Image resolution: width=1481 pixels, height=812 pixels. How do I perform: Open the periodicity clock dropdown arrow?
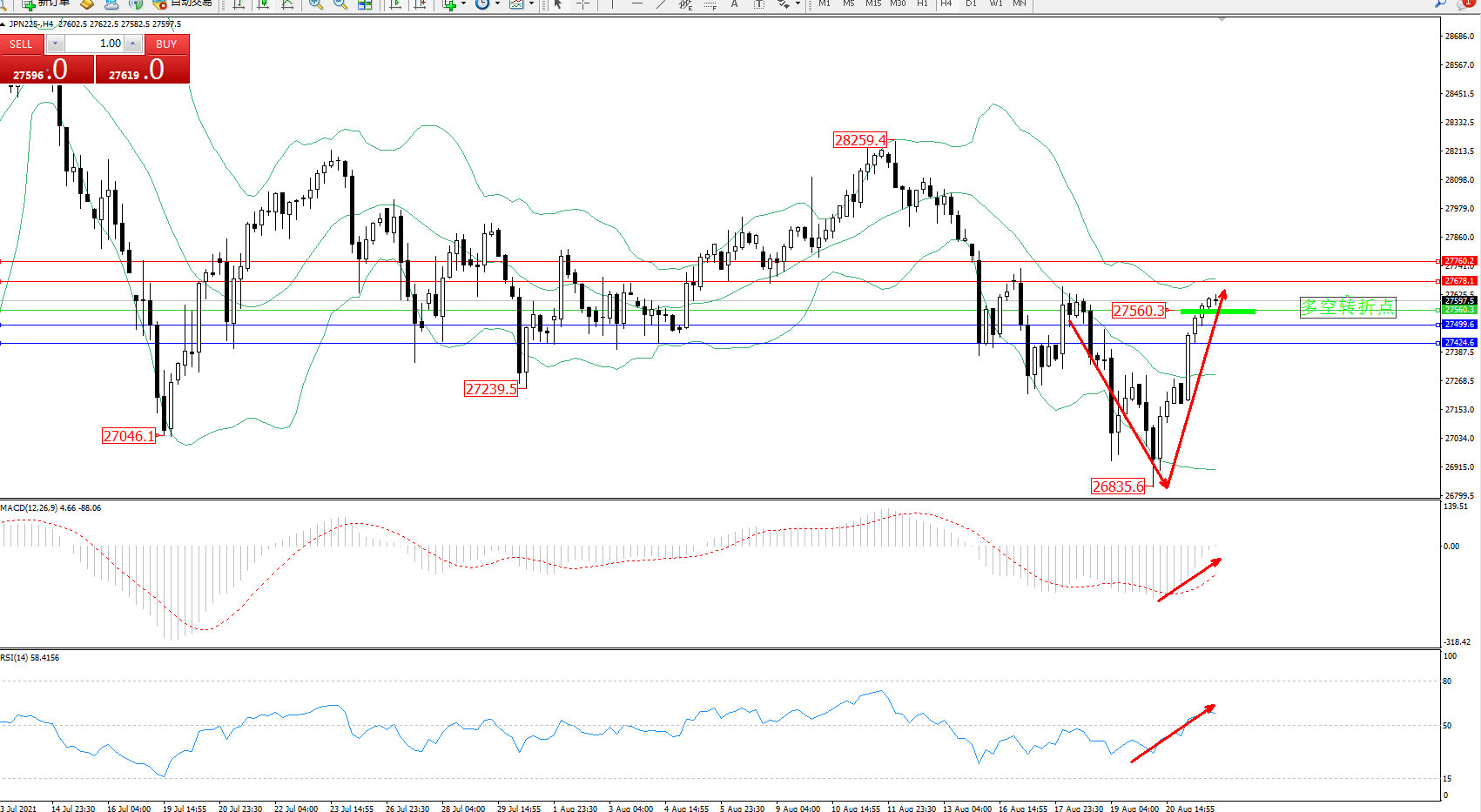[497, 4]
